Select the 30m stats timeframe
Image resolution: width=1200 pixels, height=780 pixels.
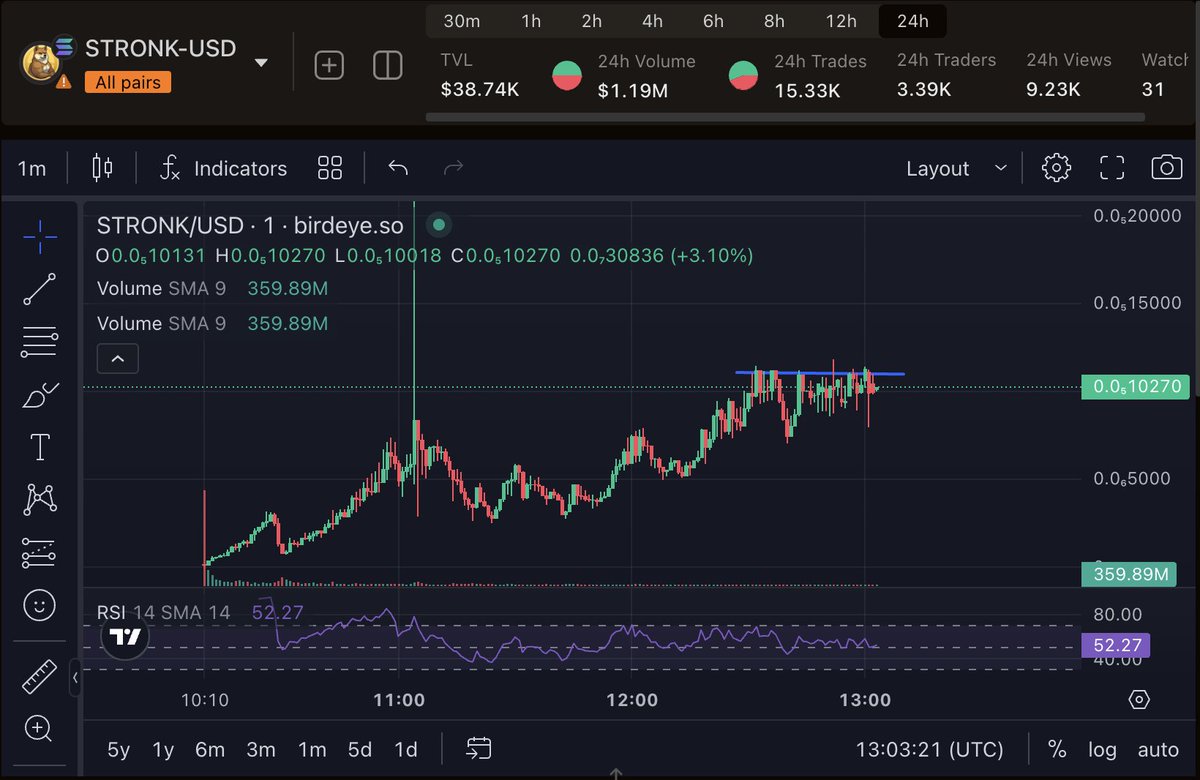pyautogui.click(x=461, y=21)
